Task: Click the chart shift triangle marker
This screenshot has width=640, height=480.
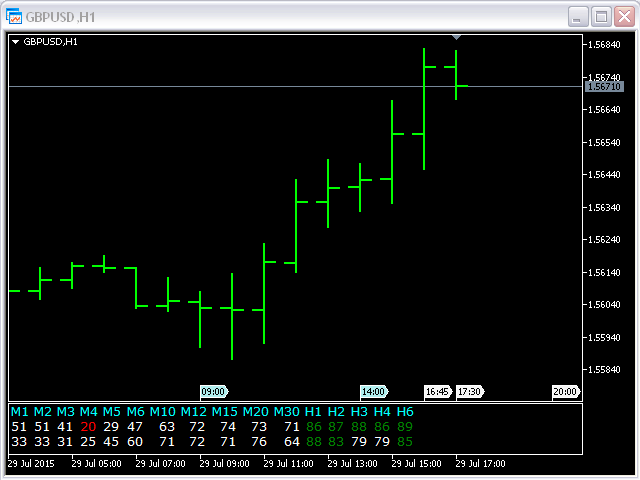Action: coord(456,37)
